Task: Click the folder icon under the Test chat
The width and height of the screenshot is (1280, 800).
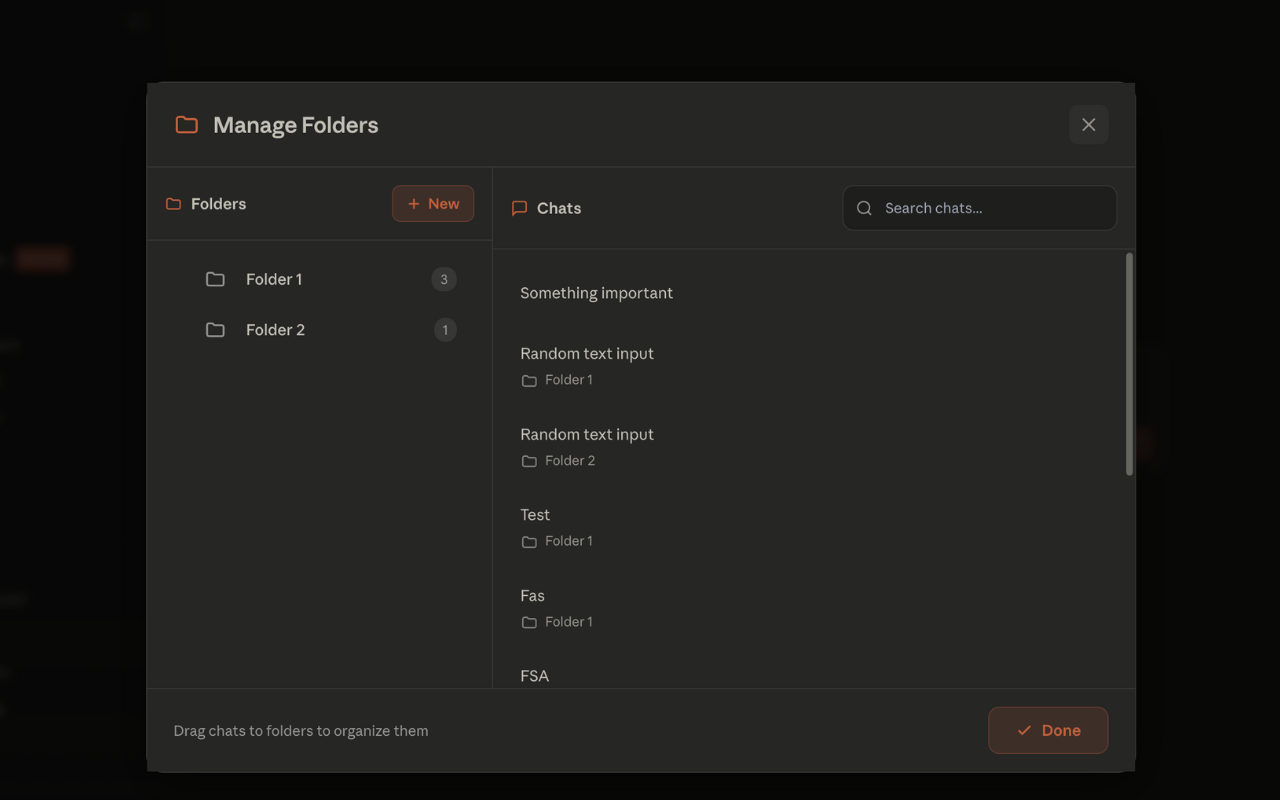Action: (529, 542)
